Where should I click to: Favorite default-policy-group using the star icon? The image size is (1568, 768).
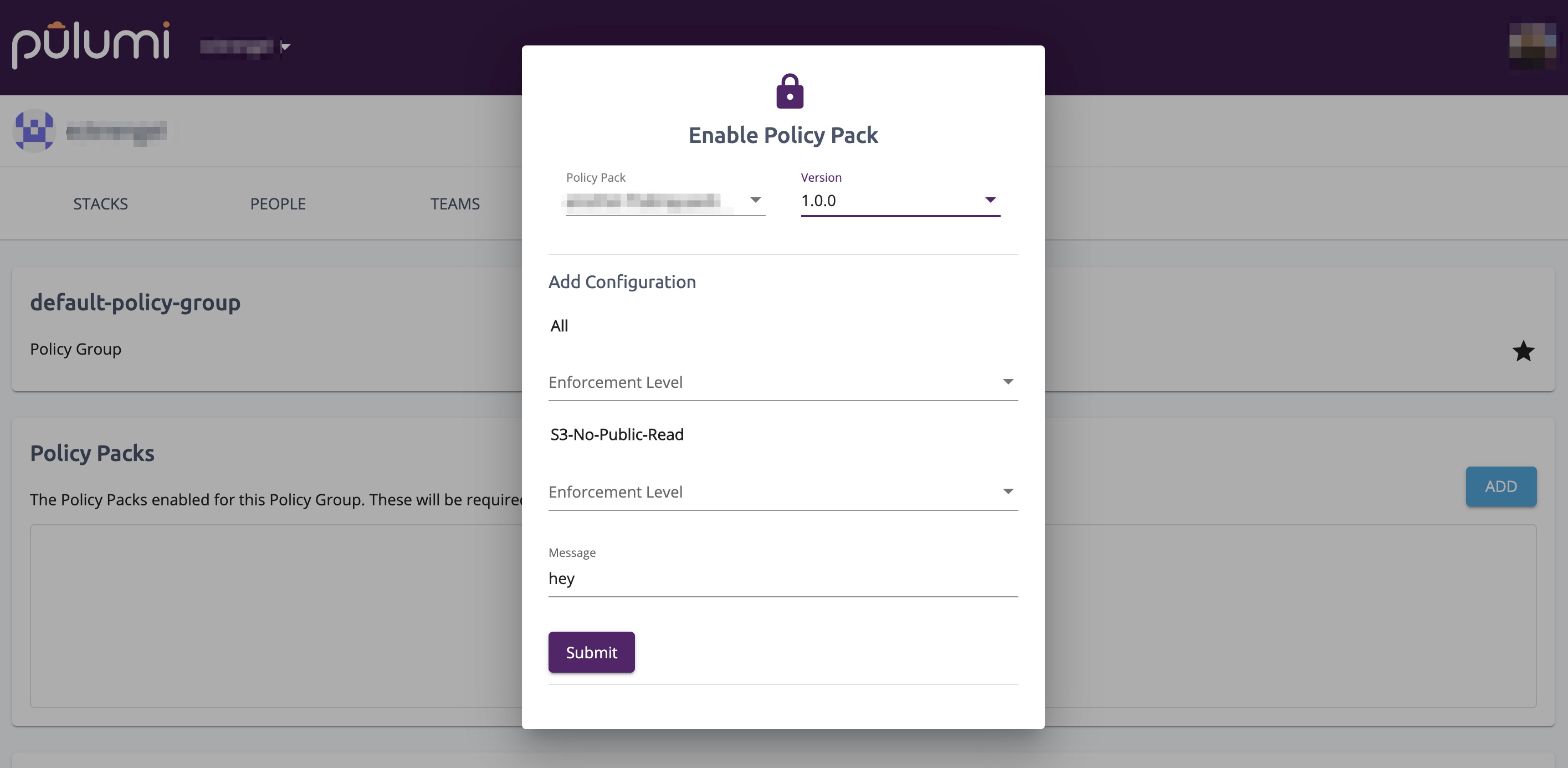click(1523, 351)
